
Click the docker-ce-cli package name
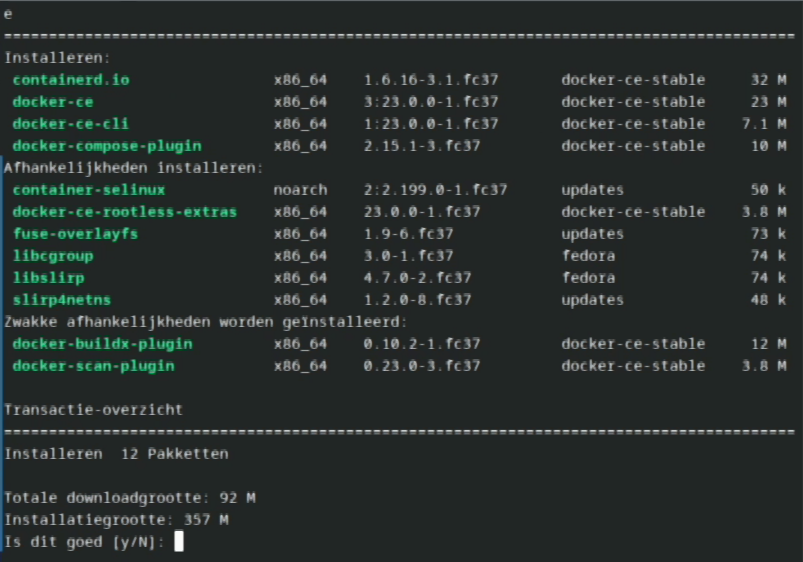point(71,124)
